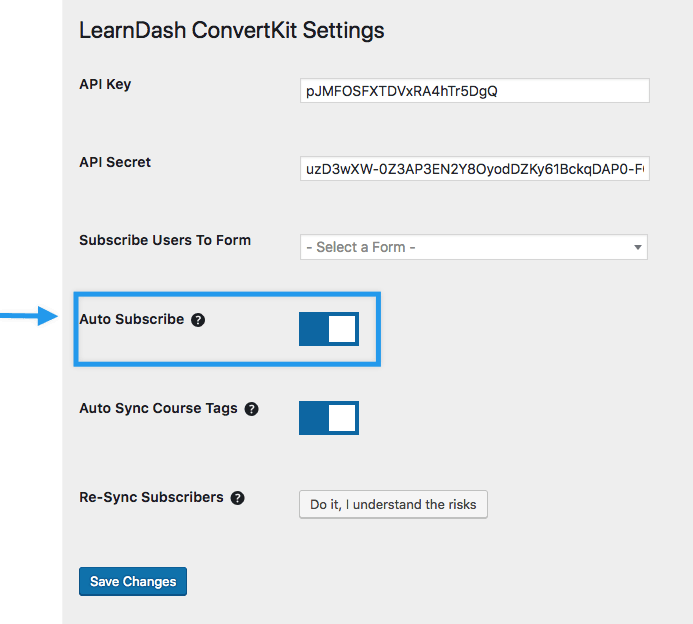Open help tooltip for Re-Sync Subscribers
This screenshot has width=693, height=624.
click(237, 498)
